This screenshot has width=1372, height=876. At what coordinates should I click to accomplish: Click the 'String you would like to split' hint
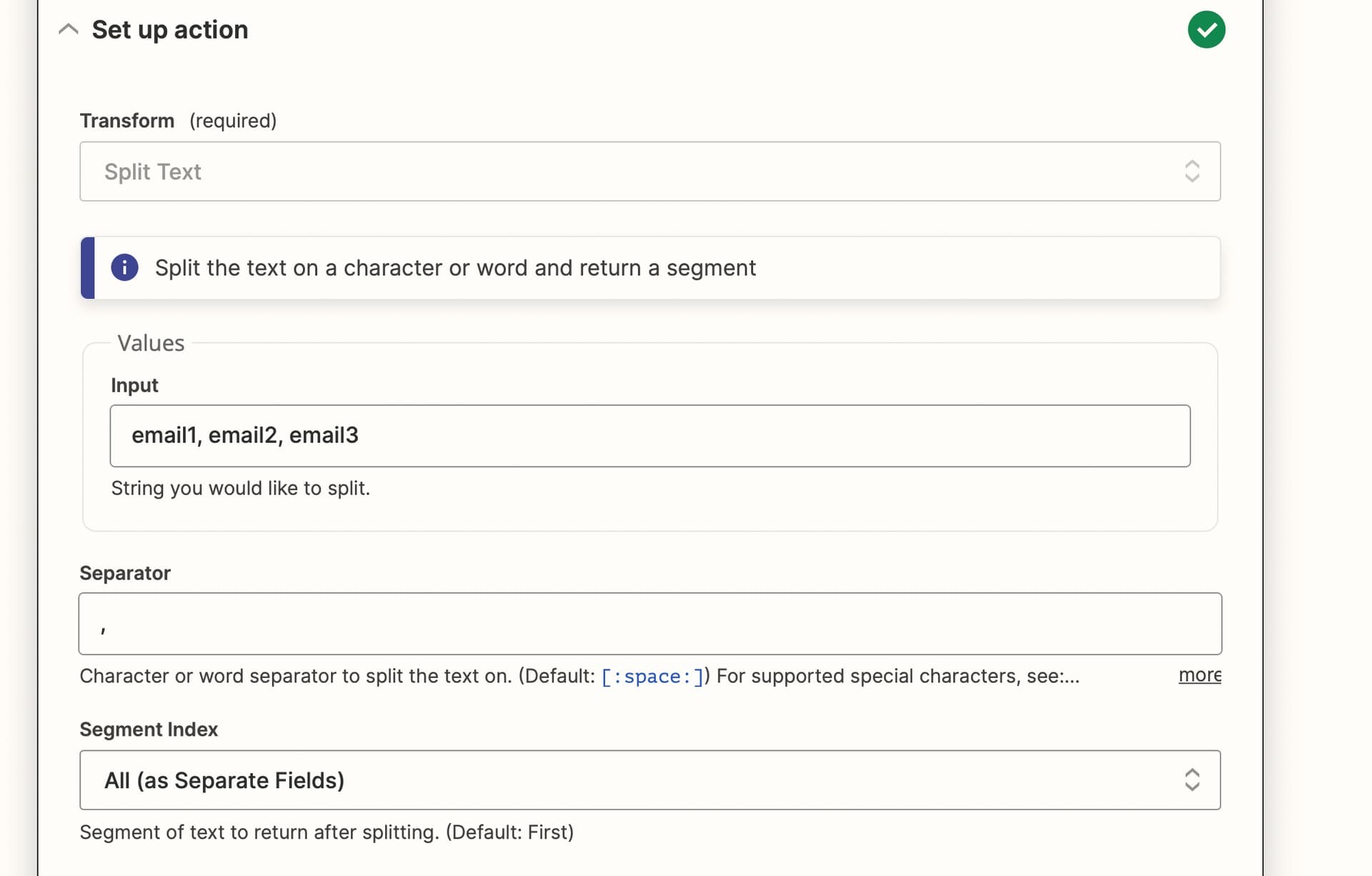pos(240,488)
